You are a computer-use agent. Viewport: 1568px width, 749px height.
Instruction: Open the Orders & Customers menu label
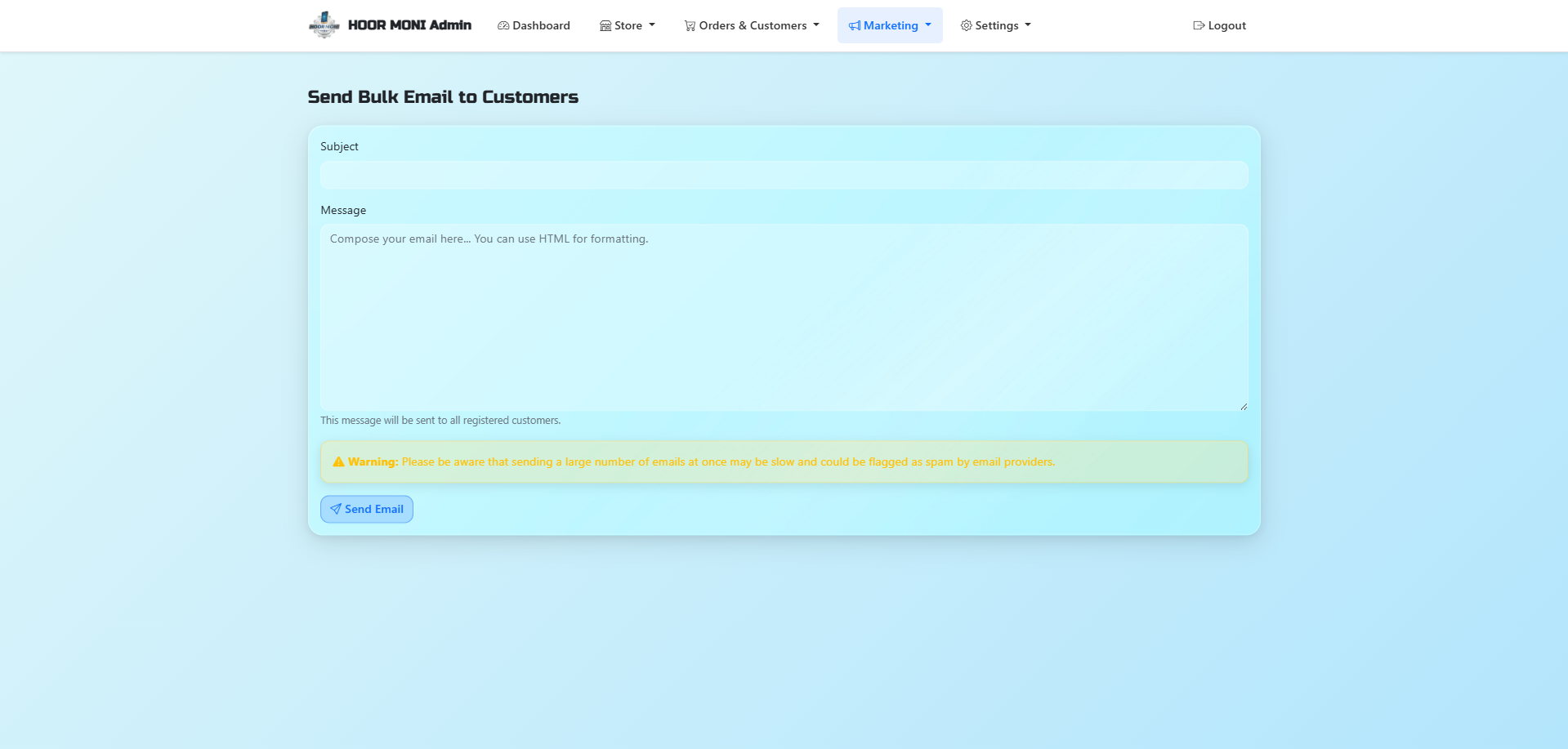click(x=753, y=25)
